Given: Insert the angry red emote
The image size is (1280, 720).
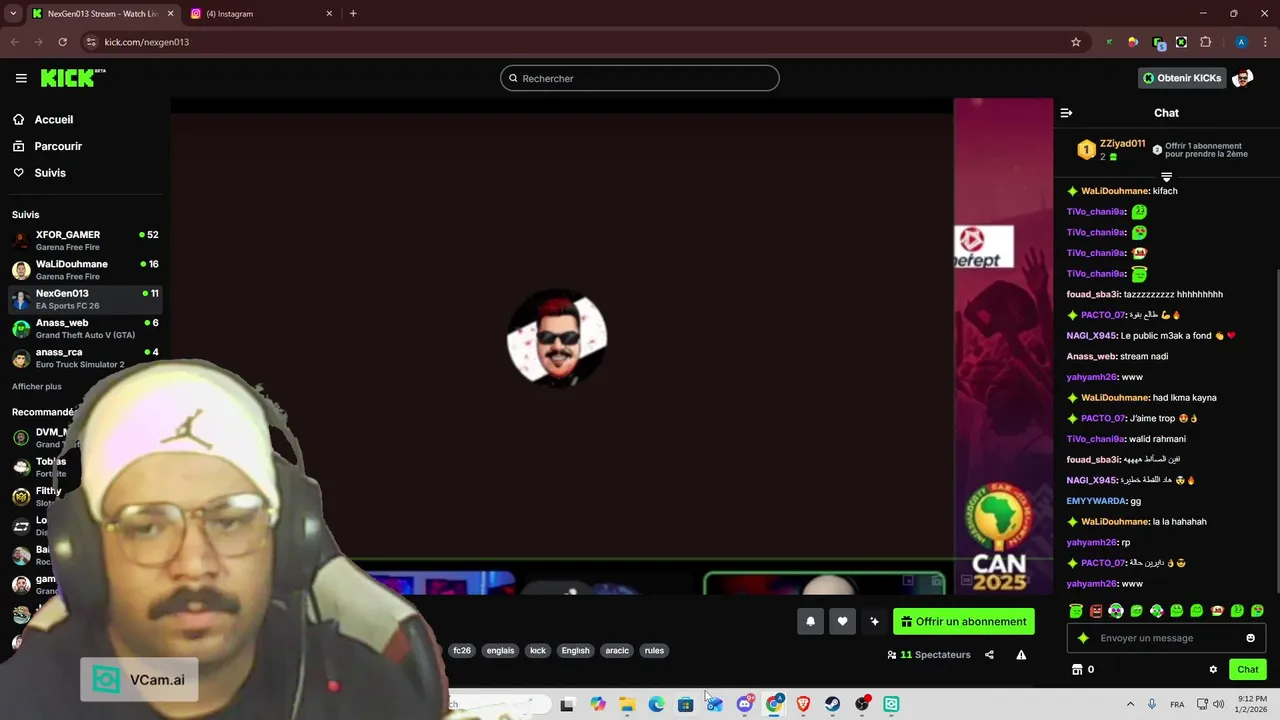Looking at the screenshot, I should click(1096, 611).
